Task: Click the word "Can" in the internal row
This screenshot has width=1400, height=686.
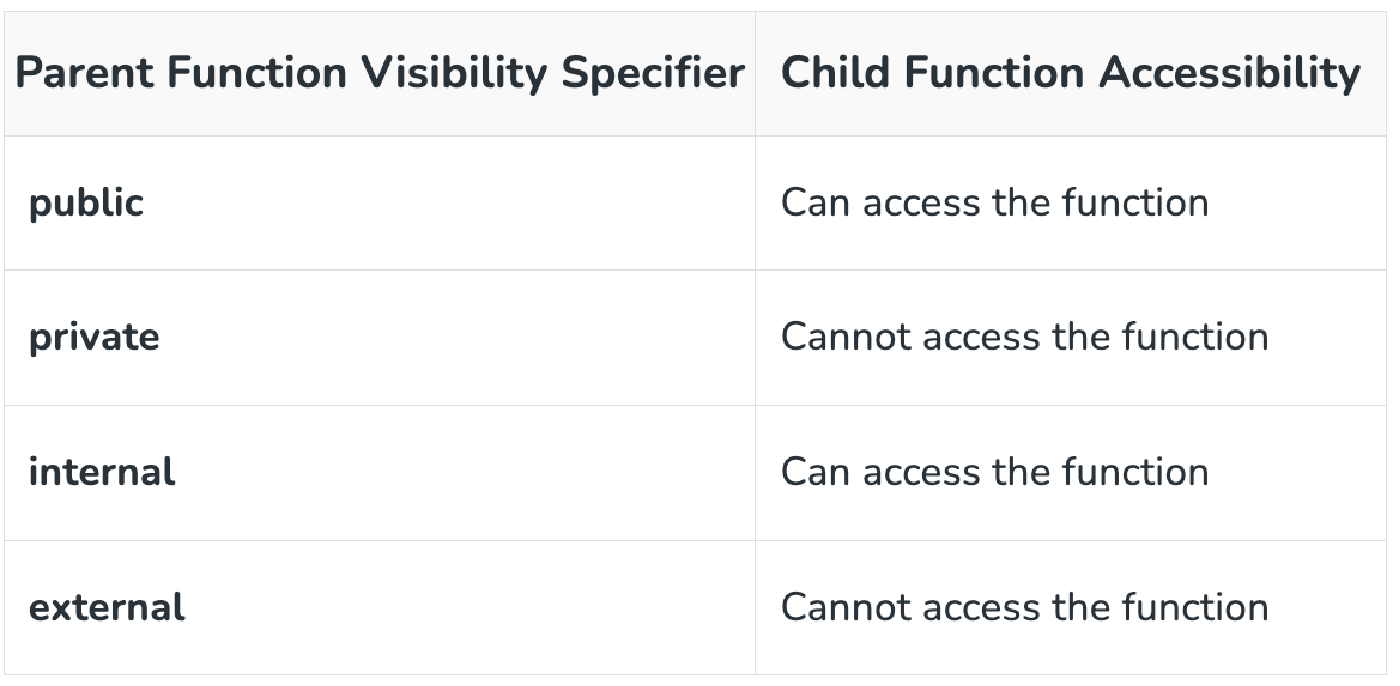Action: [x=816, y=472]
